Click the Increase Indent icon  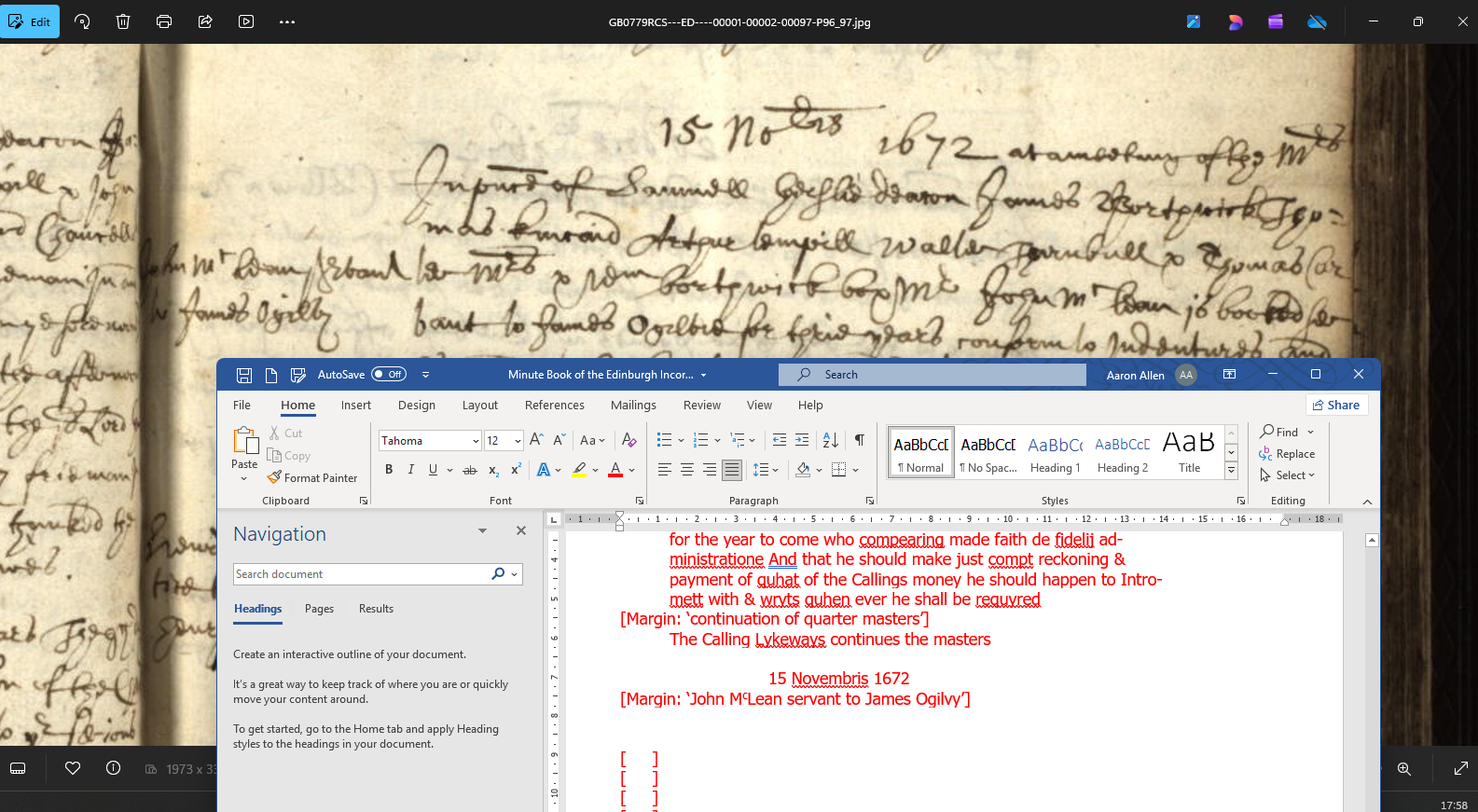point(802,440)
